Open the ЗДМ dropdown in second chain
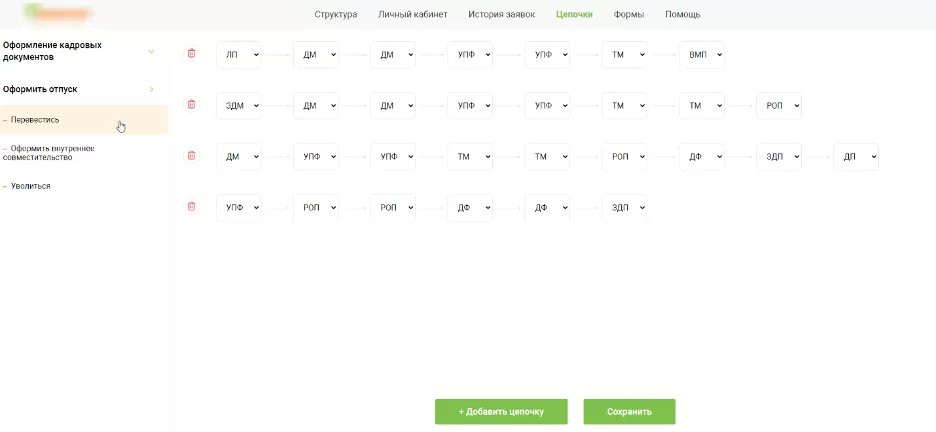Viewport: 936px width, 432px height. coord(238,106)
